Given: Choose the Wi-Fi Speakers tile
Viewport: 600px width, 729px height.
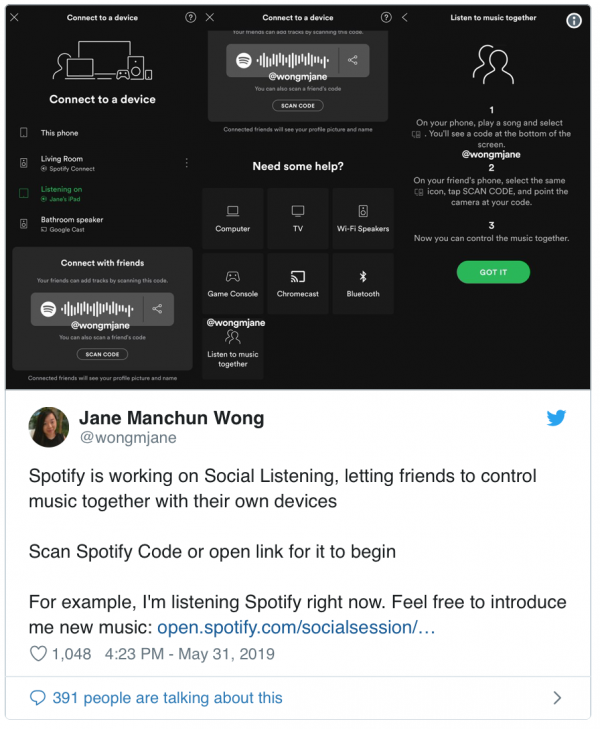Looking at the screenshot, I should (x=363, y=219).
